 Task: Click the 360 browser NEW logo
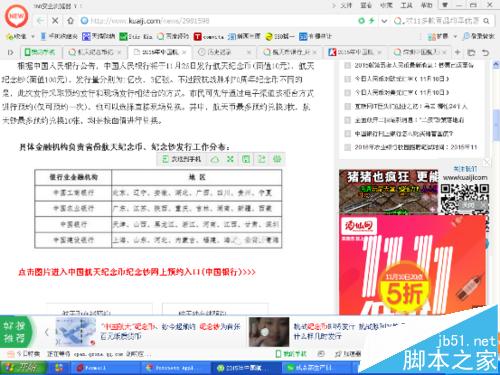pos(16,16)
